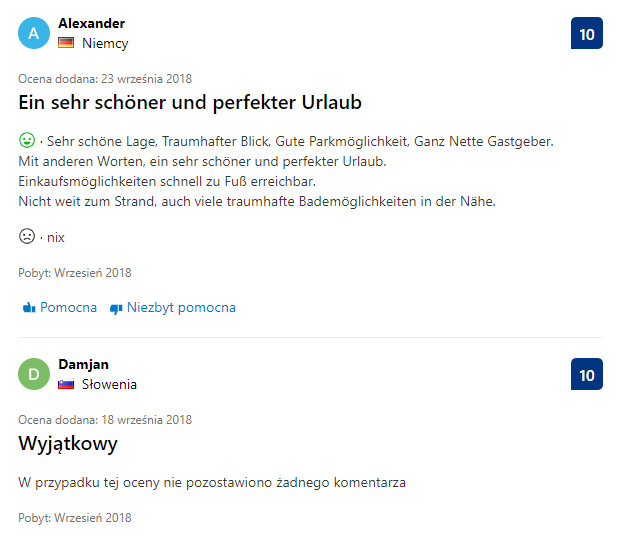Click the reviewer name Alexander
Viewport: 620px width, 536px height.
[x=91, y=23]
